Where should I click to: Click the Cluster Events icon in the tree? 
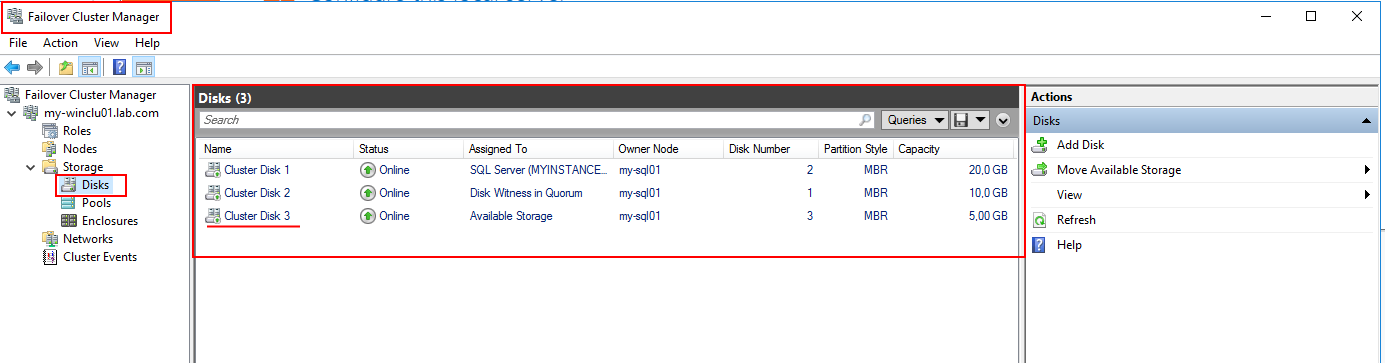pos(50,257)
